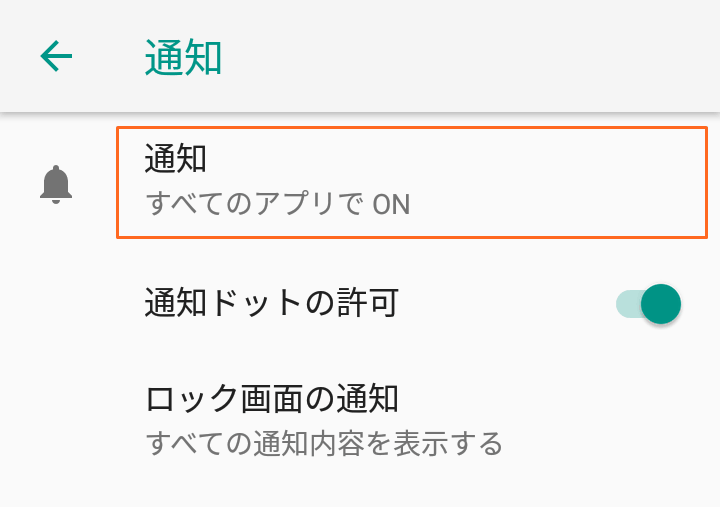This screenshot has width=720, height=507.
Task: Tap the teal 通知 page title
Action: (x=183, y=57)
